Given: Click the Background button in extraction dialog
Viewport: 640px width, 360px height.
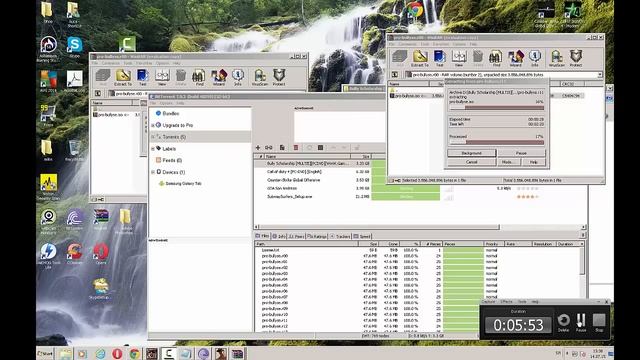Looking at the screenshot, I should coord(471,153).
